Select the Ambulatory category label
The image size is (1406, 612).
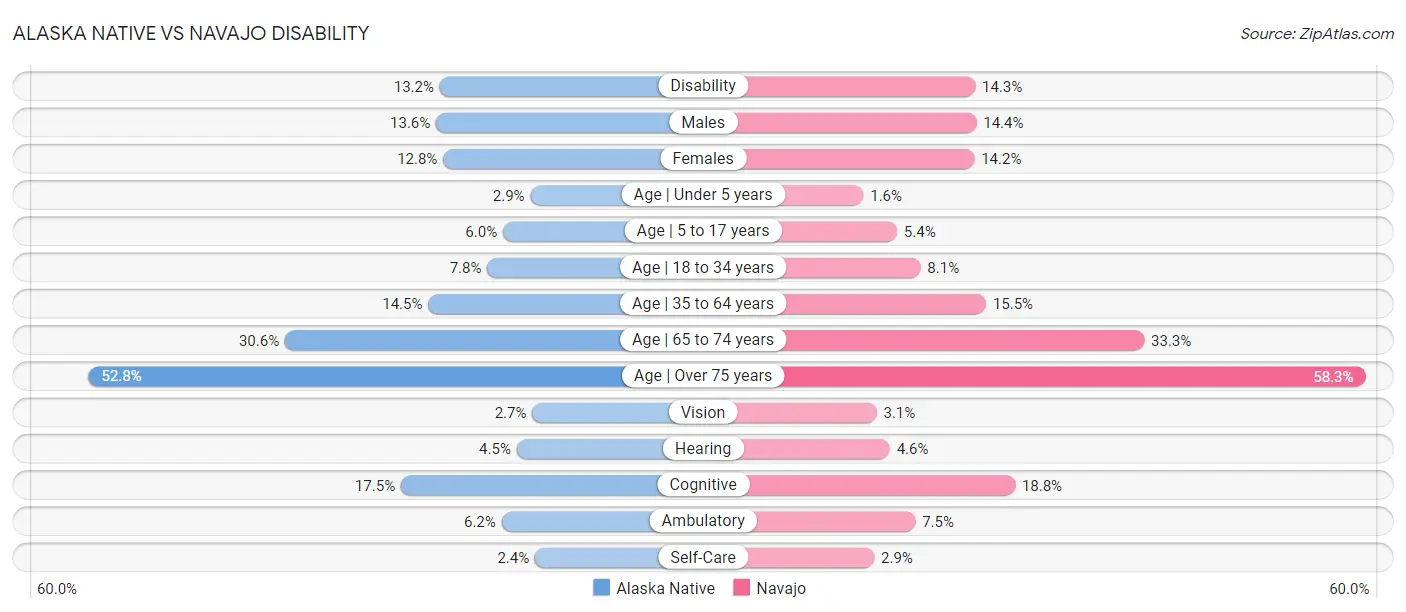tap(703, 520)
